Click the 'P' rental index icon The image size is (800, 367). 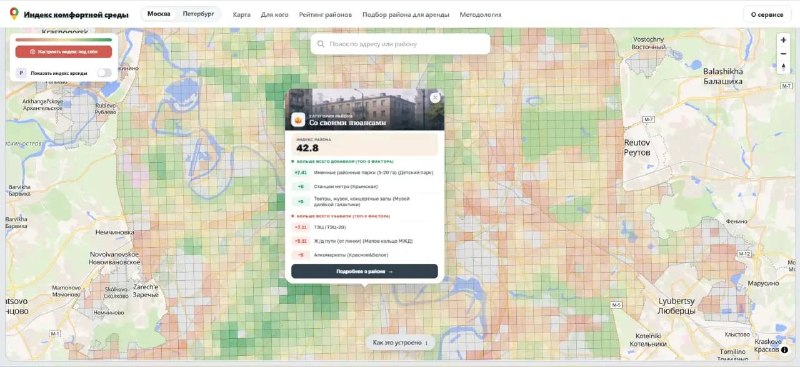[x=21, y=73]
